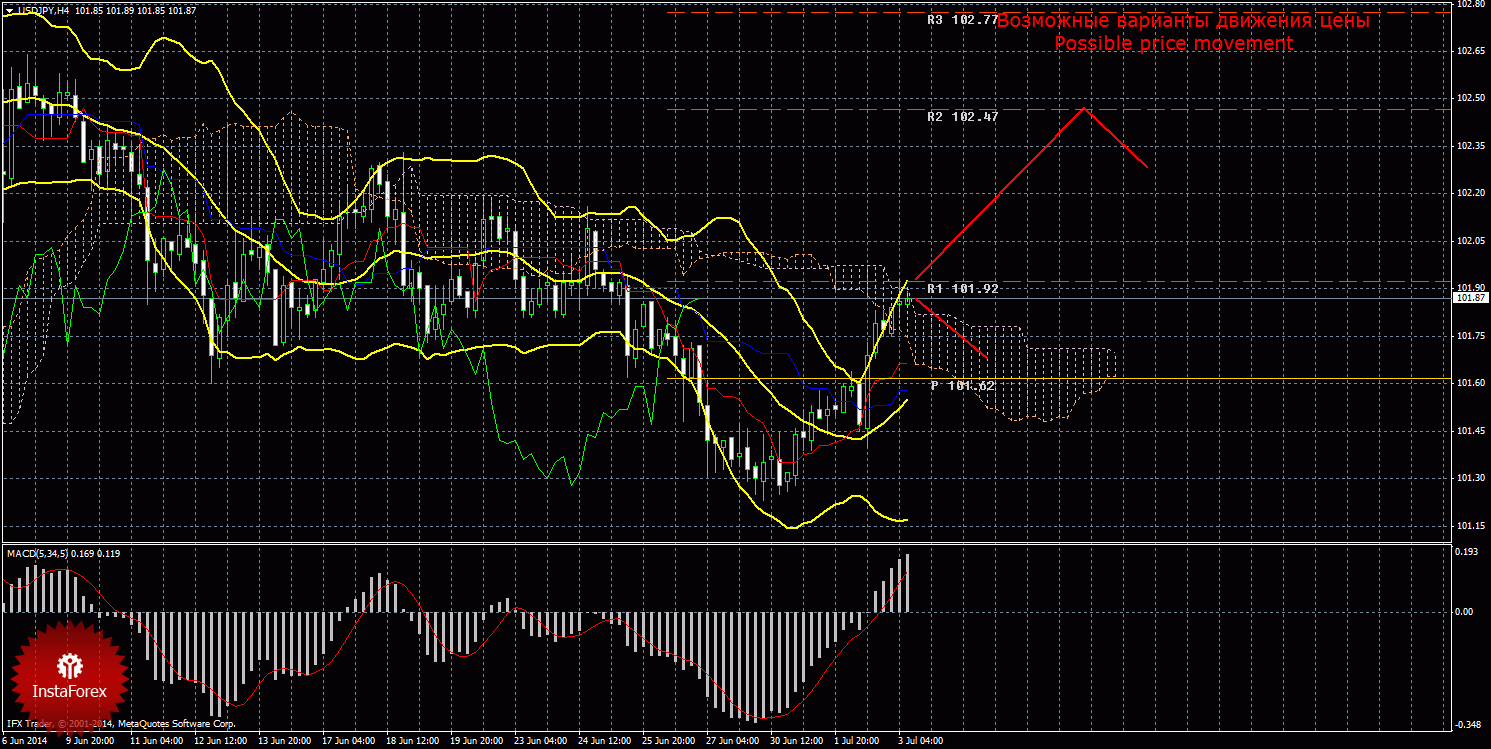Click the 24 Jun 12:00 time label
This screenshot has width=1491, height=749.
[605, 741]
